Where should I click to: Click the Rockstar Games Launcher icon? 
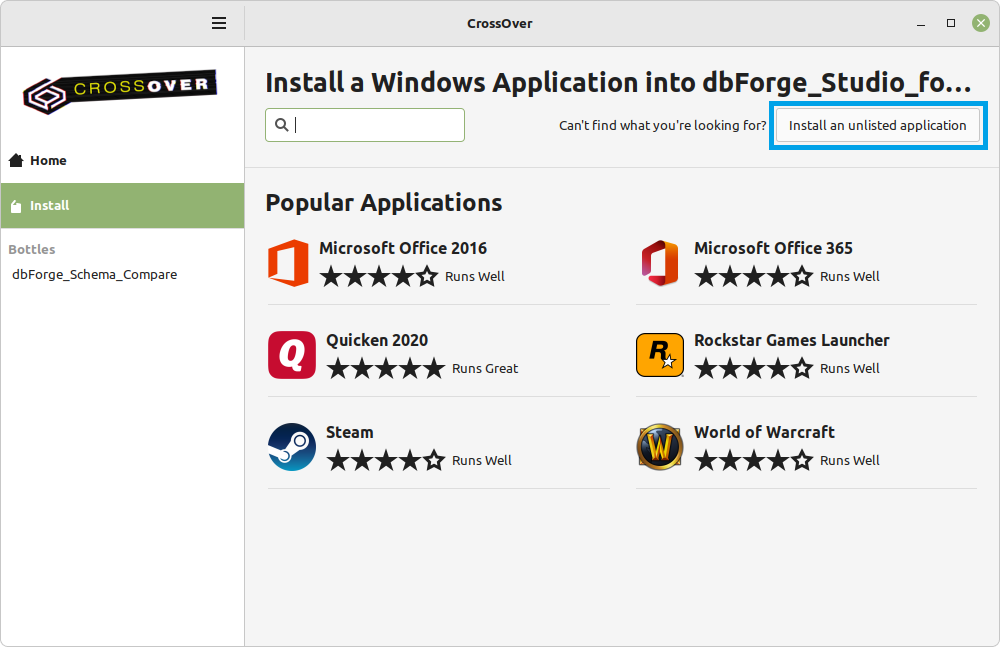[x=660, y=355]
